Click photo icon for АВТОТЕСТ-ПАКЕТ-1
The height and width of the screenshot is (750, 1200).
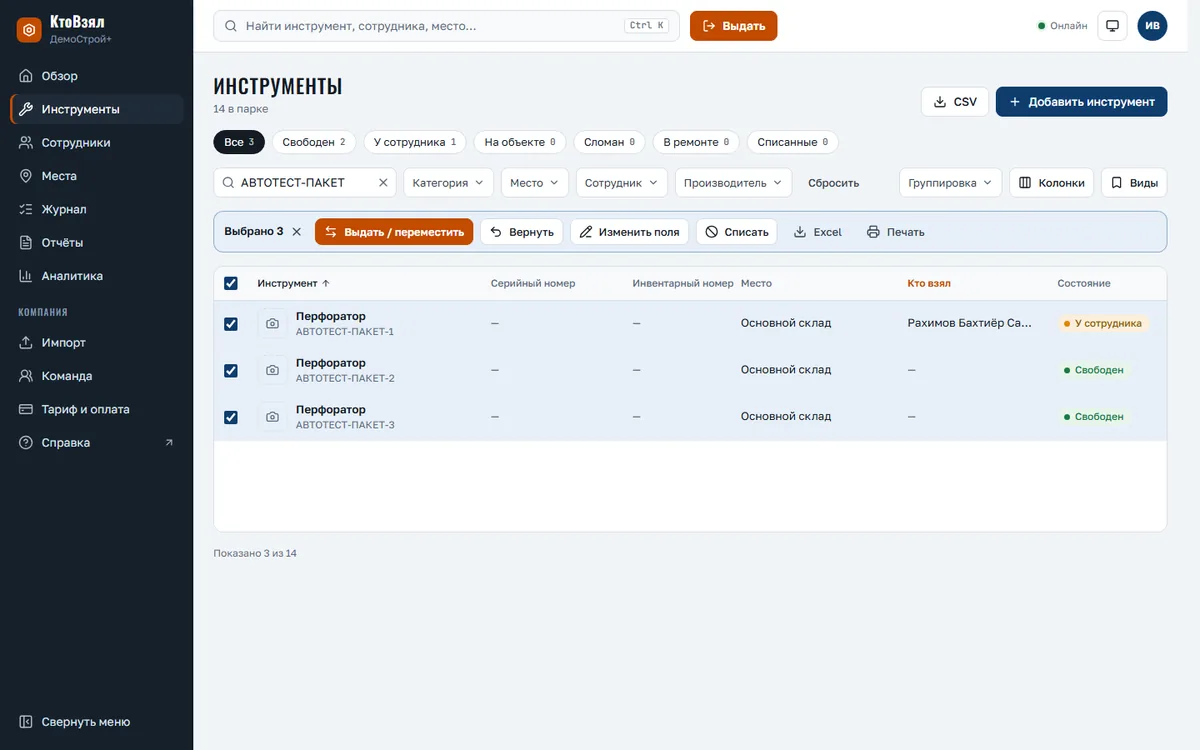(x=272, y=324)
